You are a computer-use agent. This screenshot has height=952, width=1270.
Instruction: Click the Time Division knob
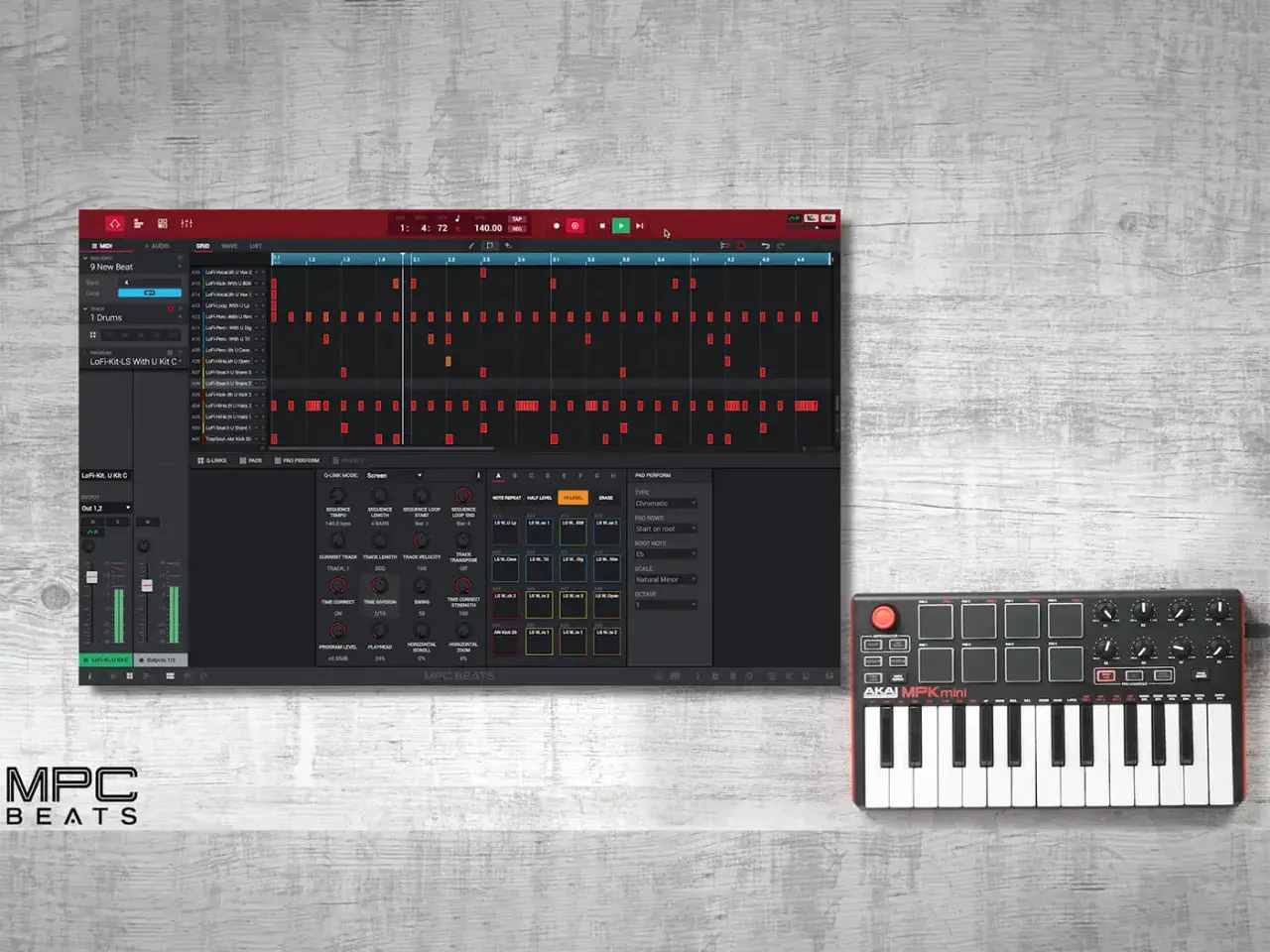(379, 587)
